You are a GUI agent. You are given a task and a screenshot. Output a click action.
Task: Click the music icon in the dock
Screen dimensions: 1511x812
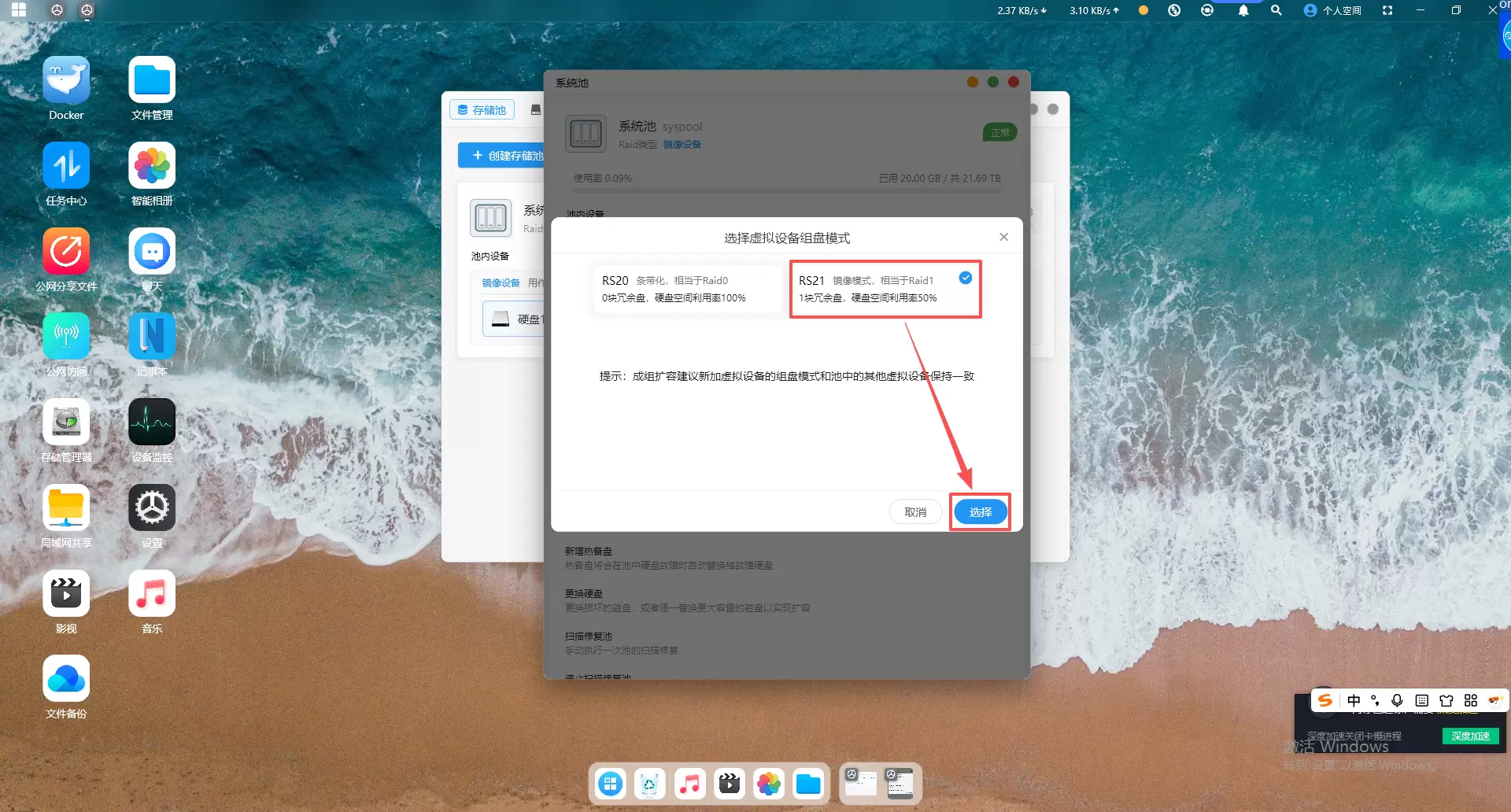[689, 784]
